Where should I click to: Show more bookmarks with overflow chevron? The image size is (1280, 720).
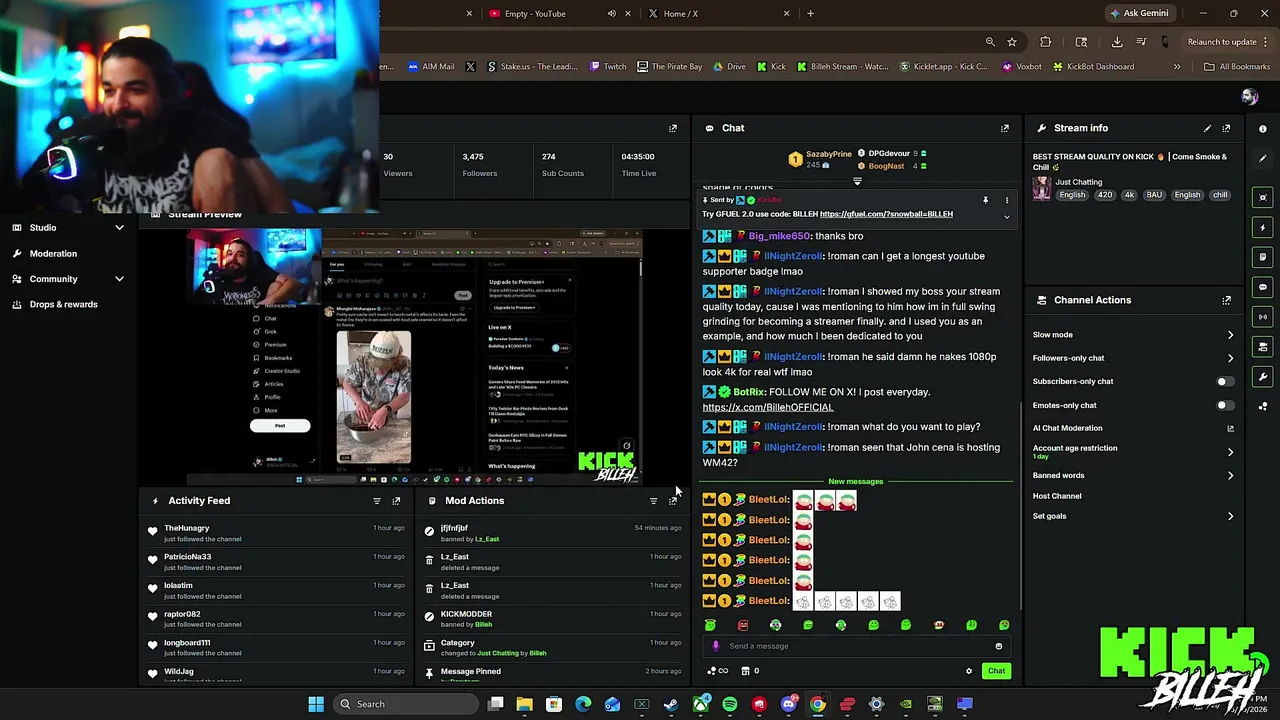point(1177,67)
